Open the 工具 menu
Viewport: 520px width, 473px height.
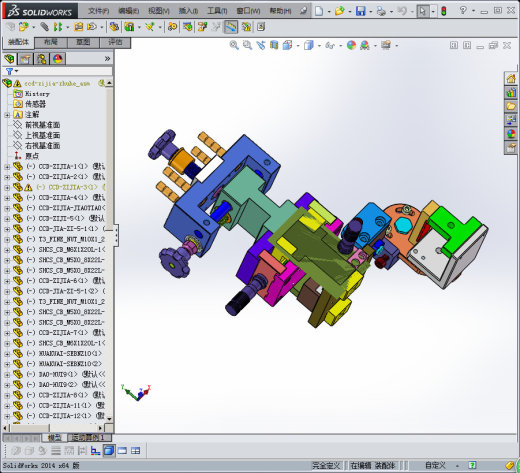pyautogui.click(x=217, y=11)
